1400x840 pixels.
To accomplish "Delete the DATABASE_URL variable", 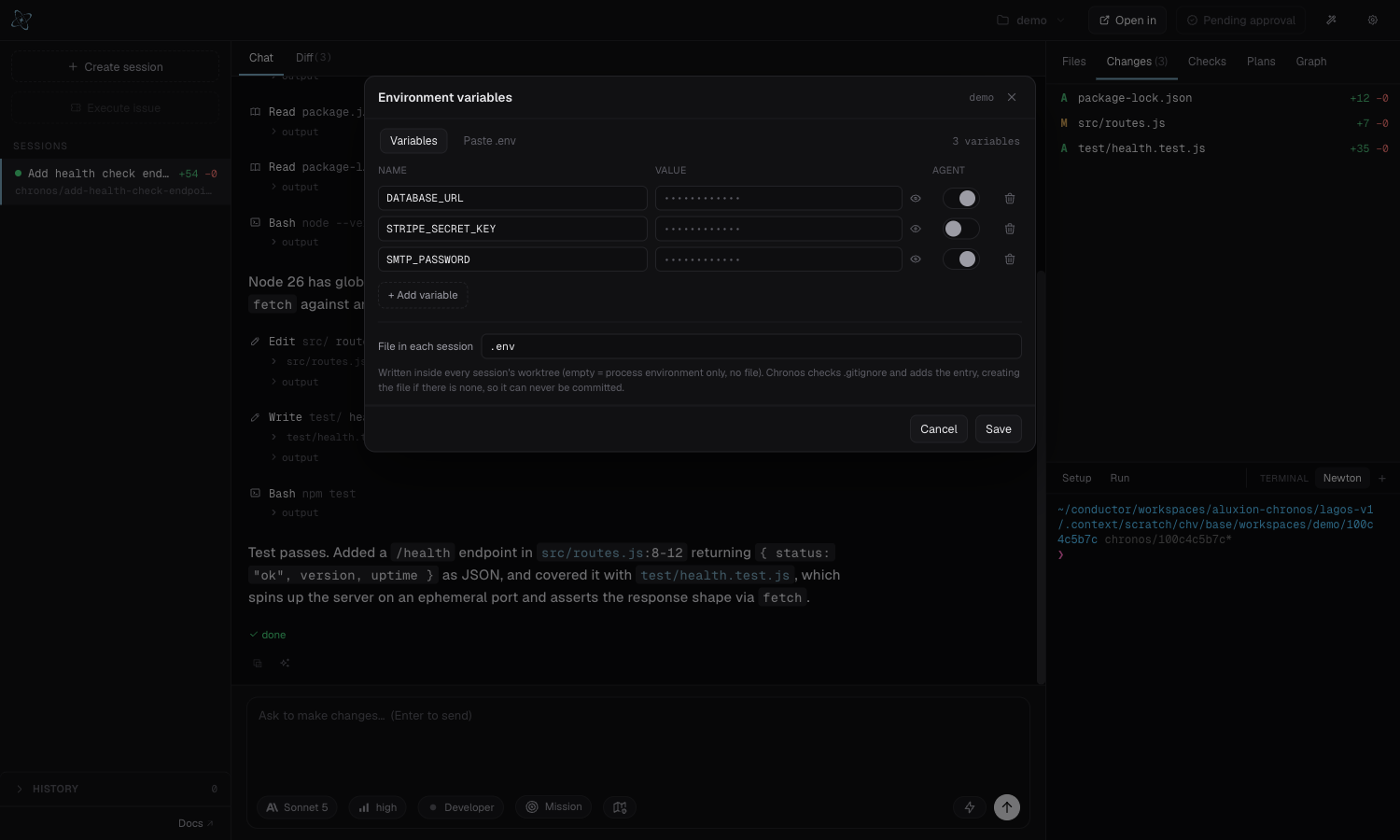I will pos(1010,198).
